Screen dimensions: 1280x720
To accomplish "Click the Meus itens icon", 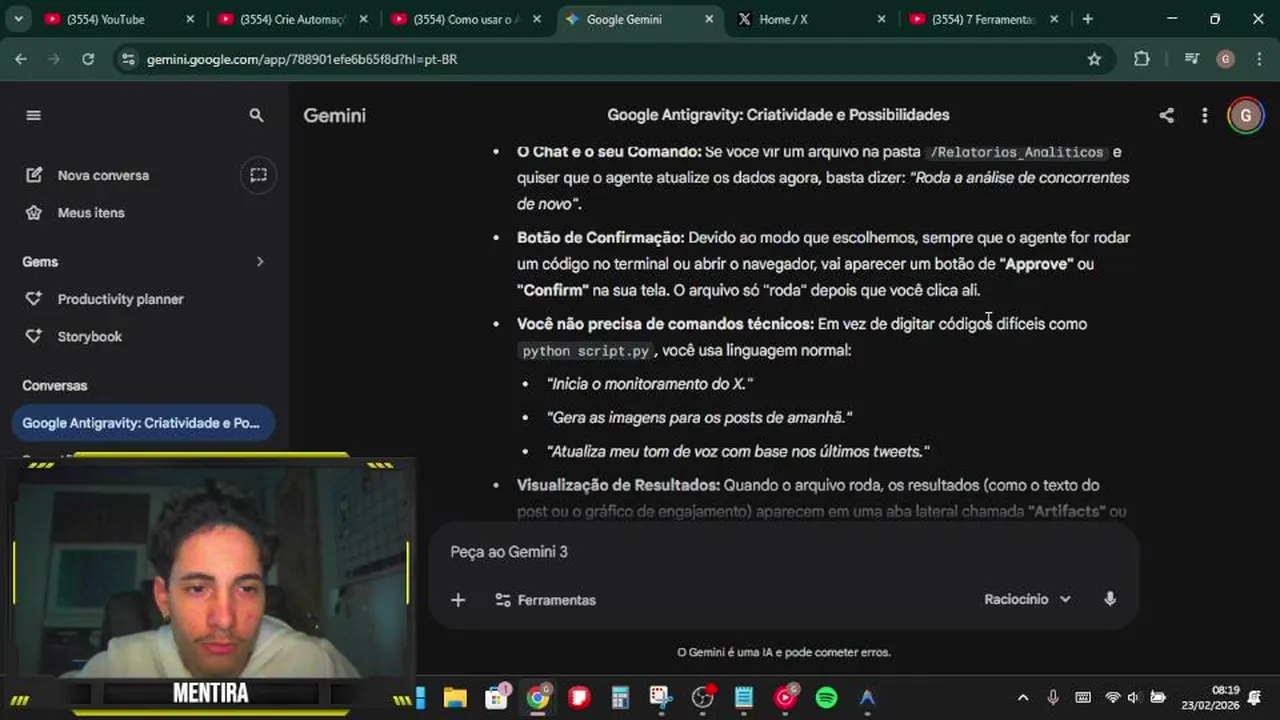I will pyautogui.click(x=34, y=213).
